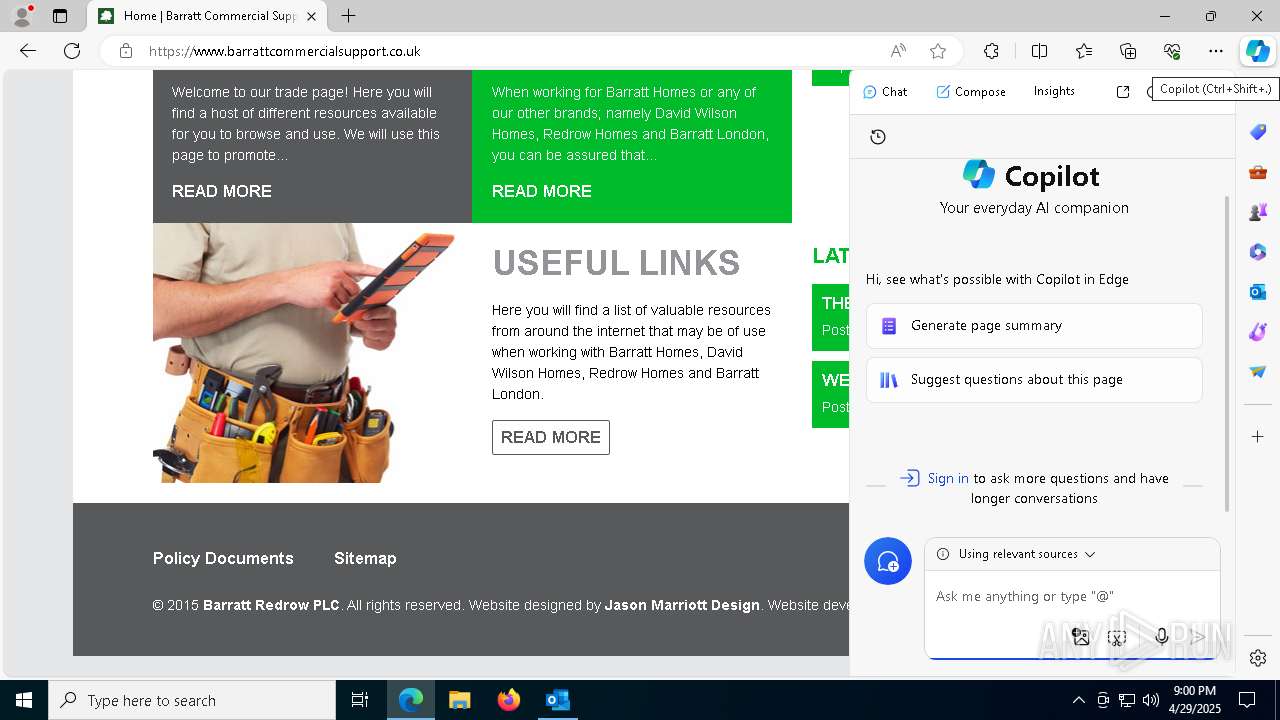This screenshot has height=720, width=1280.
Task: Open Copilot chat history
Action: 878,137
